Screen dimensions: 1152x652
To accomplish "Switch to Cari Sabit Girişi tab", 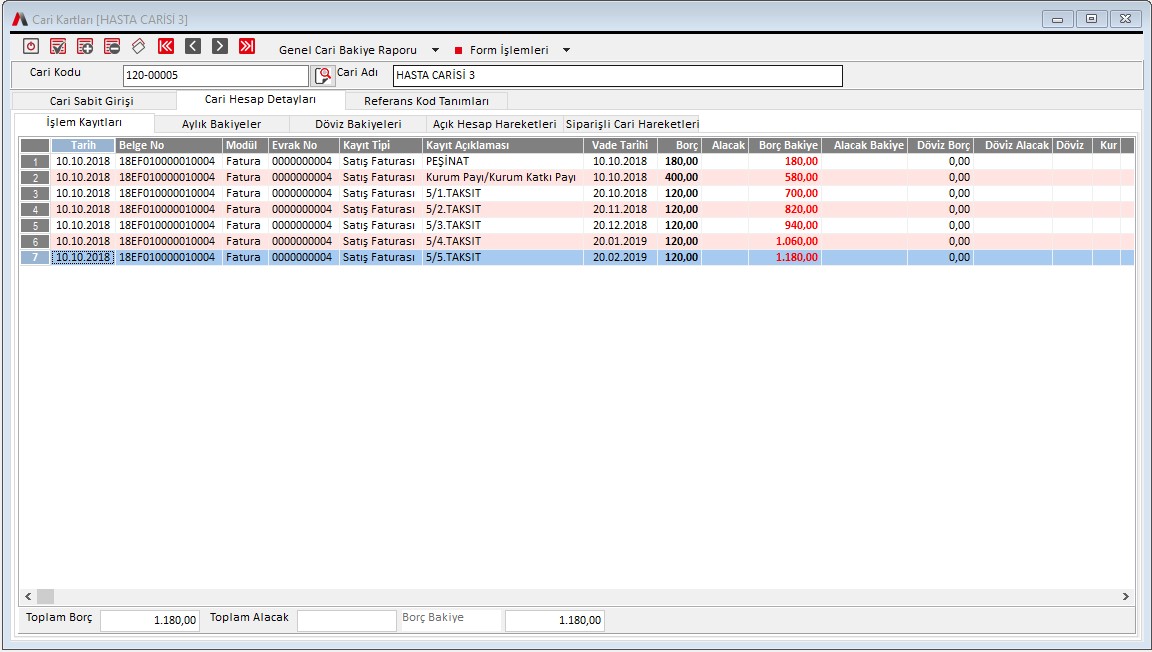I will [92, 101].
